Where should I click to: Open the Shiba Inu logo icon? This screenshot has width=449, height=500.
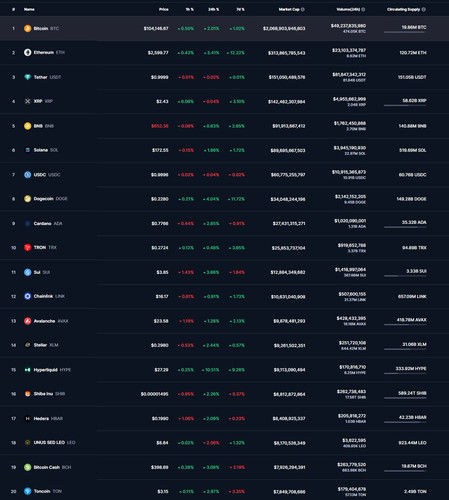(x=28, y=394)
